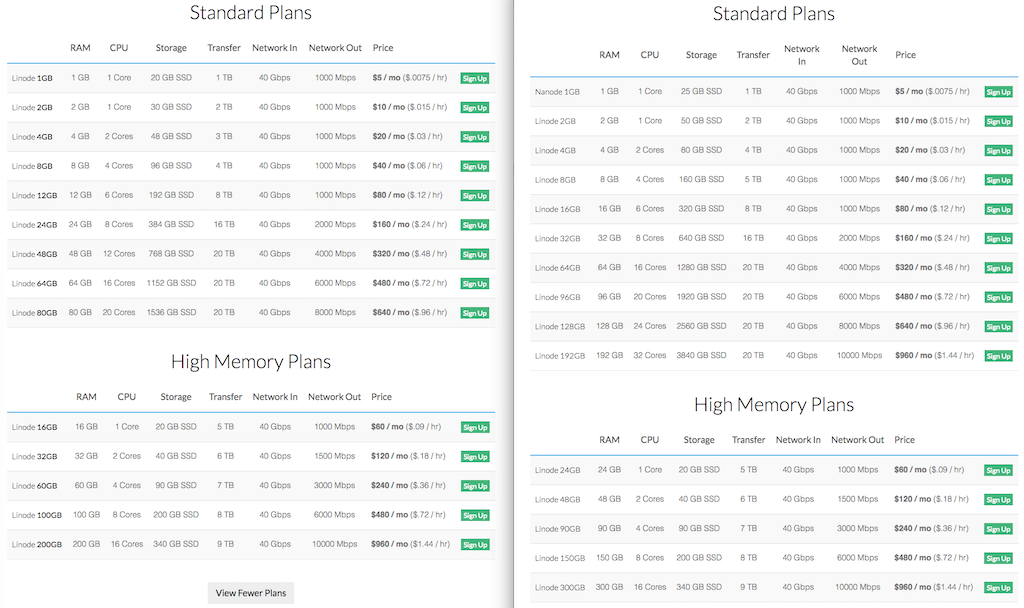Screen dimensions: 1024x608
Task: Sign up for Linode 32GB with 640 GB SSD
Action: click(x=999, y=239)
